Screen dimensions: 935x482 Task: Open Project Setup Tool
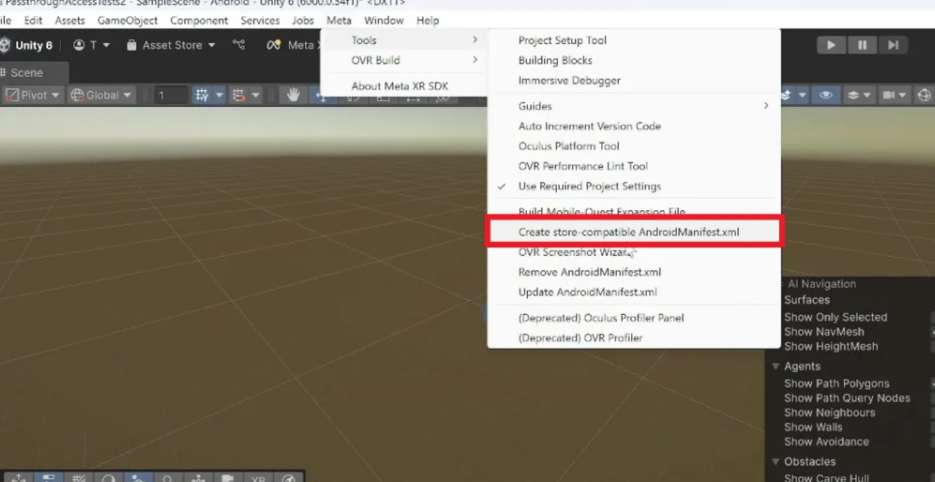[x=634, y=41]
